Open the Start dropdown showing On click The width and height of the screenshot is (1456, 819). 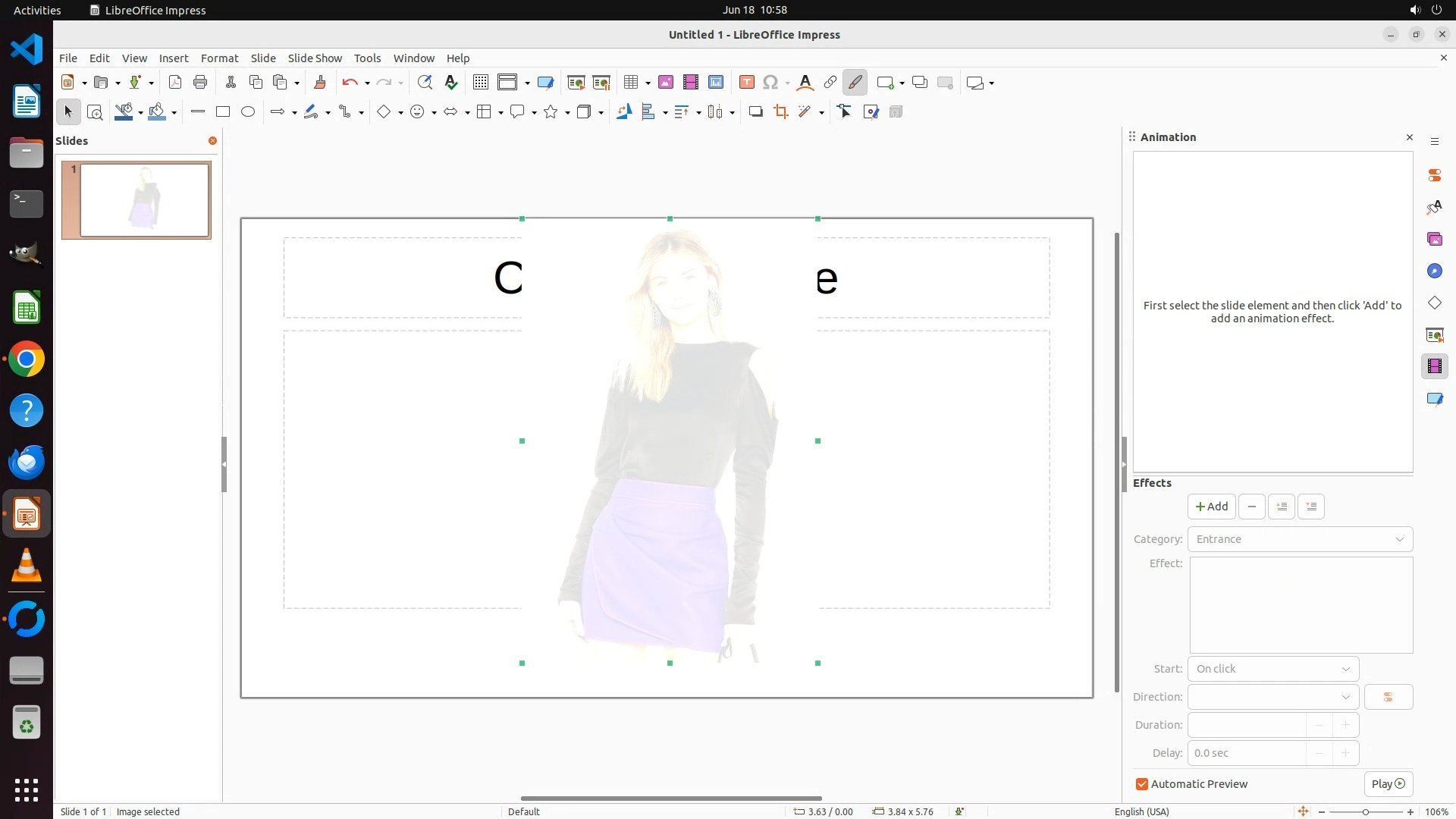pyautogui.click(x=1272, y=669)
